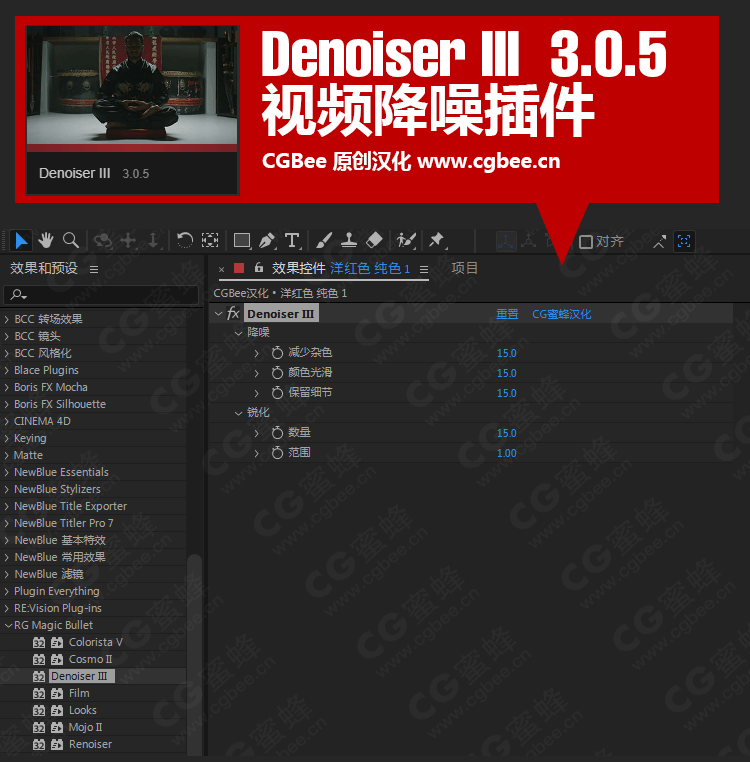Viewport: 750px width, 762px height.
Task: Expand the 范围 property
Action: point(257,453)
